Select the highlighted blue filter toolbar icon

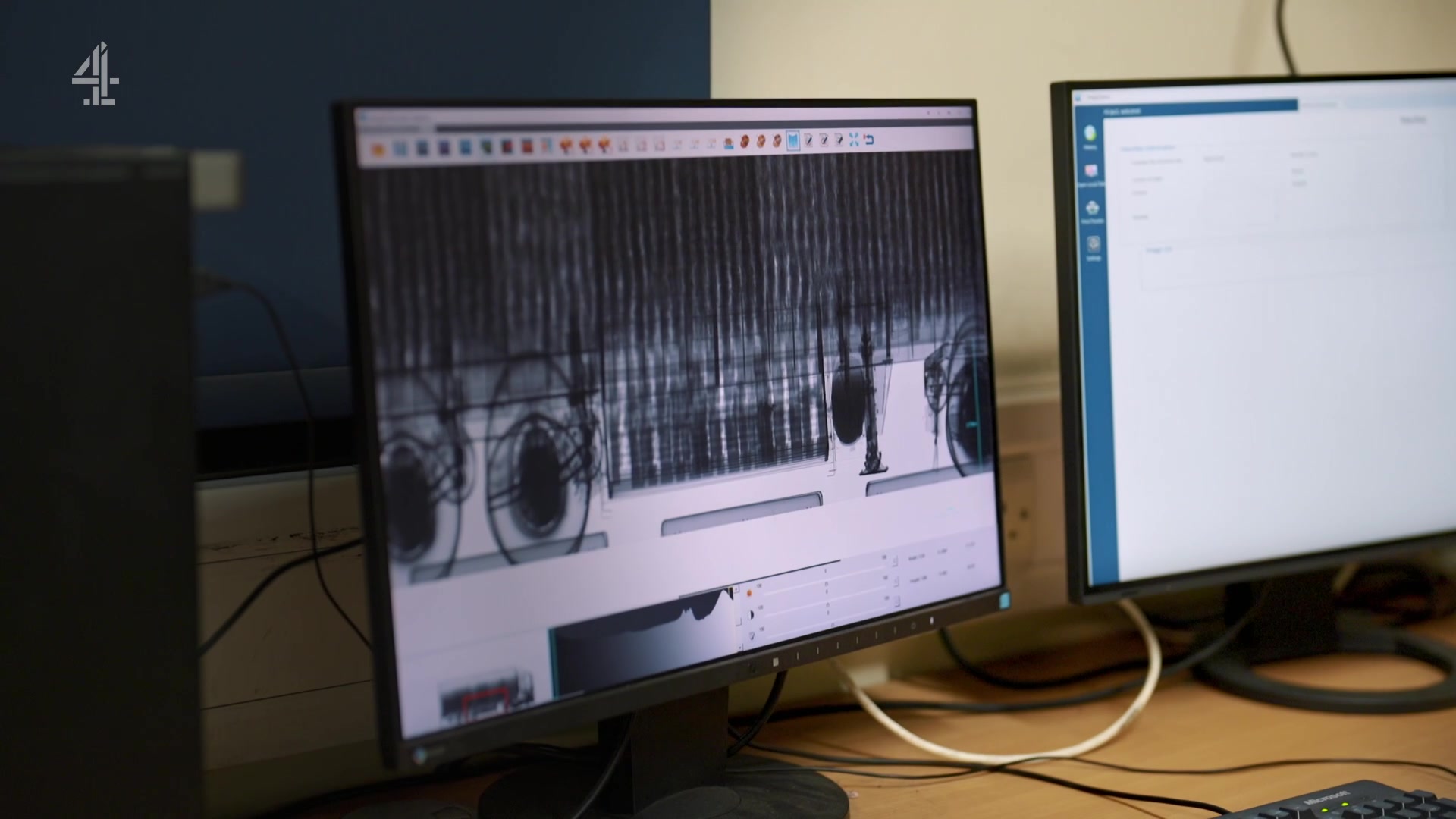tap(792, 140)
